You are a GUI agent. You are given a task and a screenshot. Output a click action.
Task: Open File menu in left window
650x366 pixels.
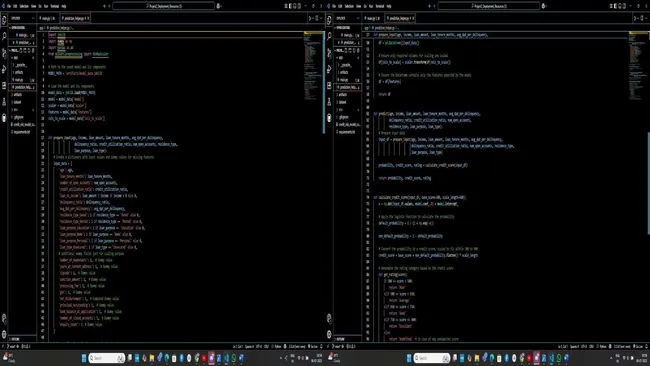click(x=9, y=6)
